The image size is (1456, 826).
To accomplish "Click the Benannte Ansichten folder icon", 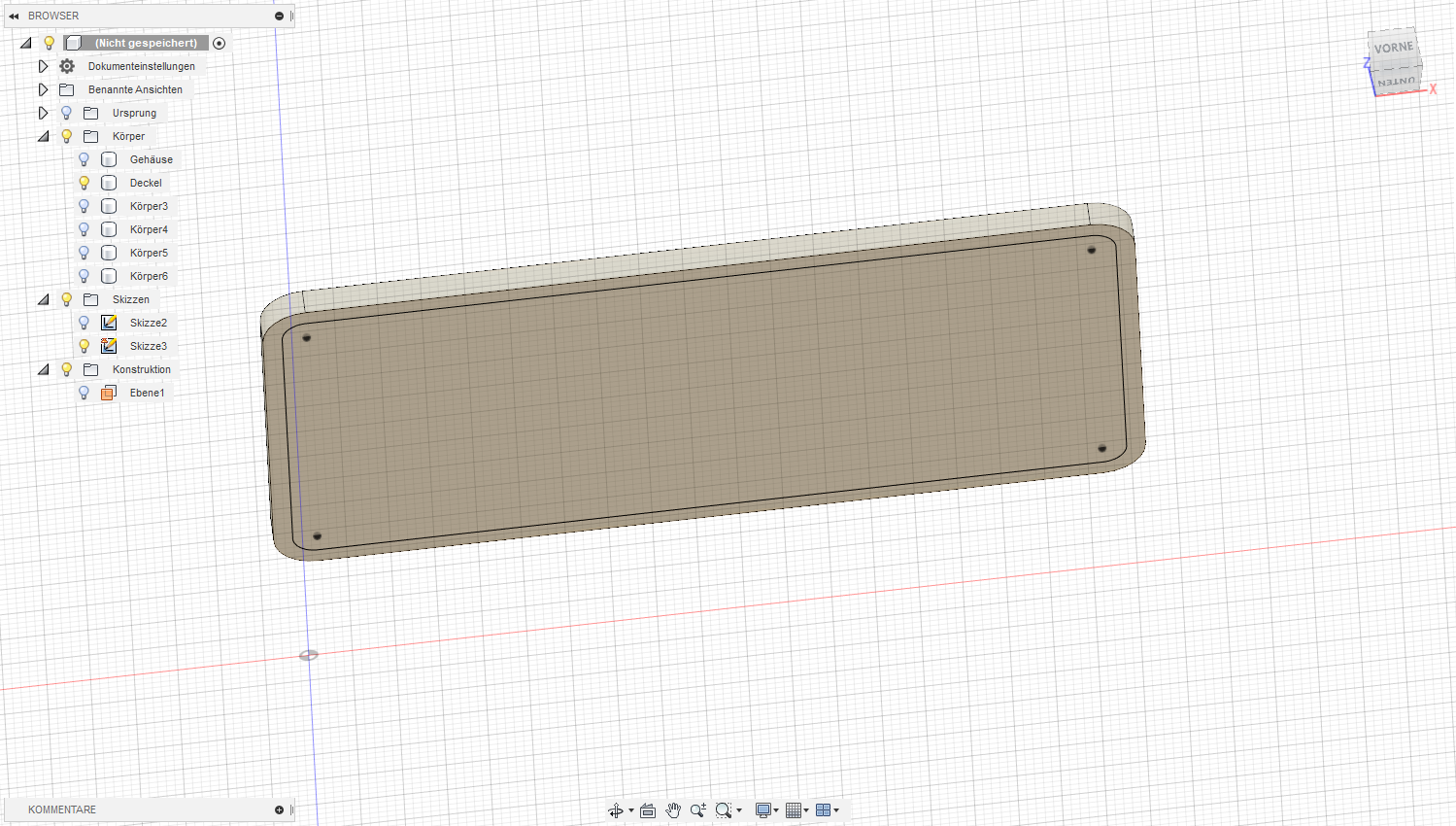I will 67,89.
